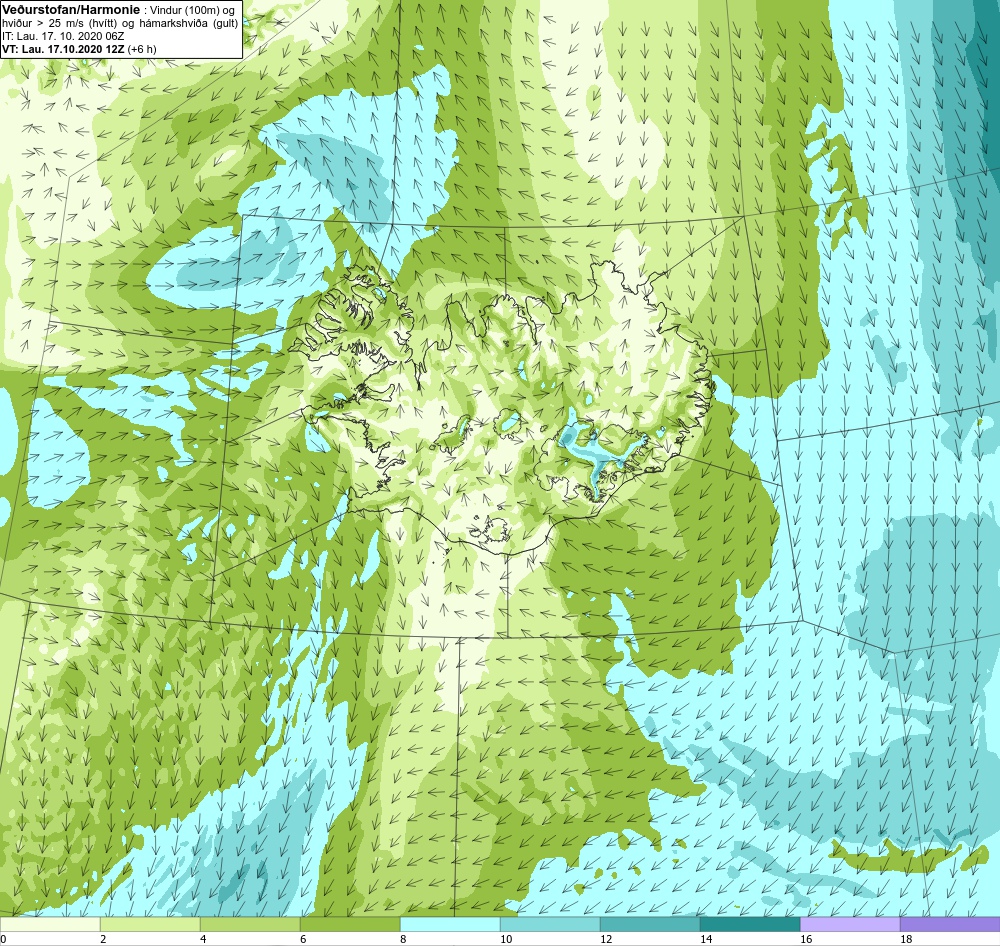1000x946 pixels.
Task: Click the 14–16 m/s dark teal legend swatch
Action: pos(750,924)
